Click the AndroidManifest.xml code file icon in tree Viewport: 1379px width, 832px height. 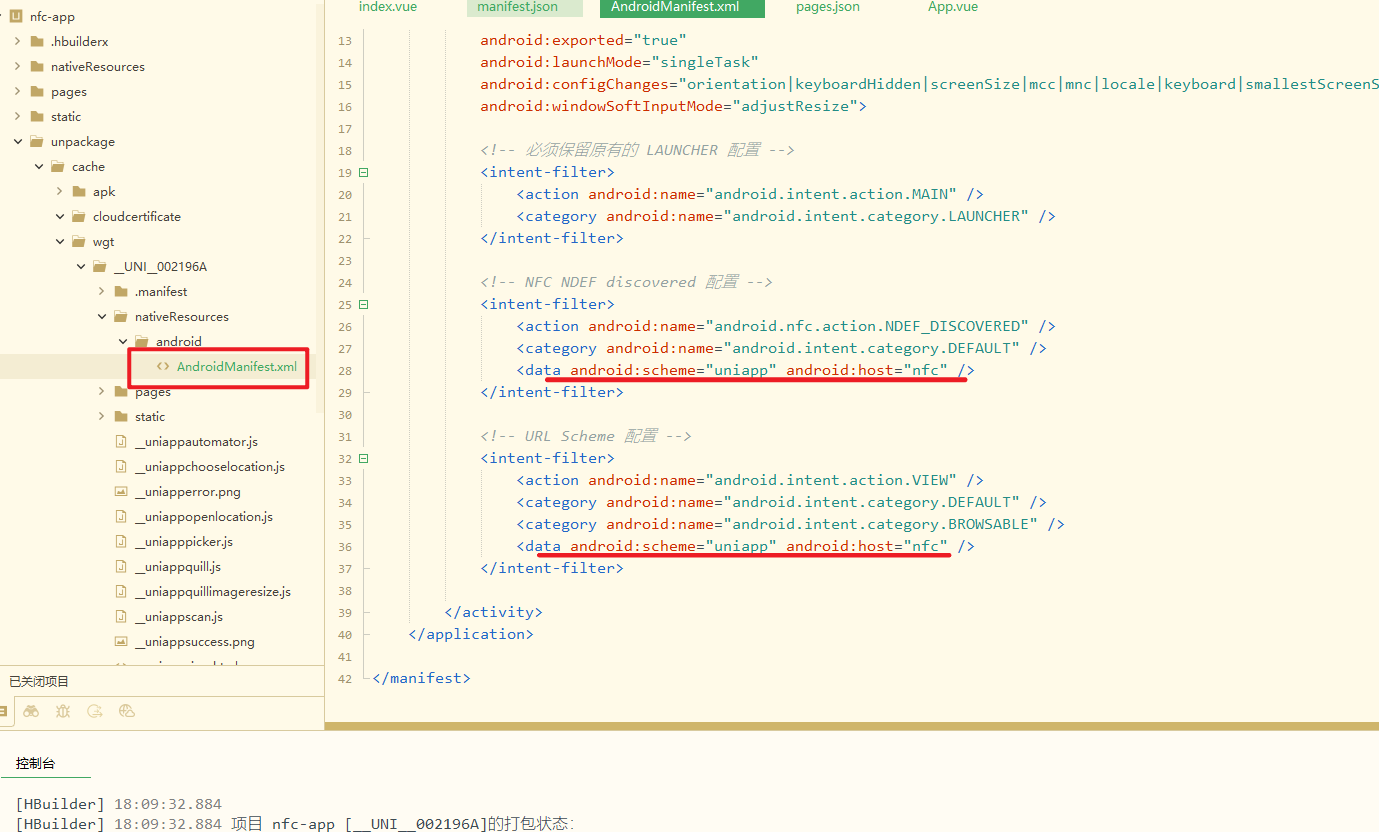[x=163, y=367]
